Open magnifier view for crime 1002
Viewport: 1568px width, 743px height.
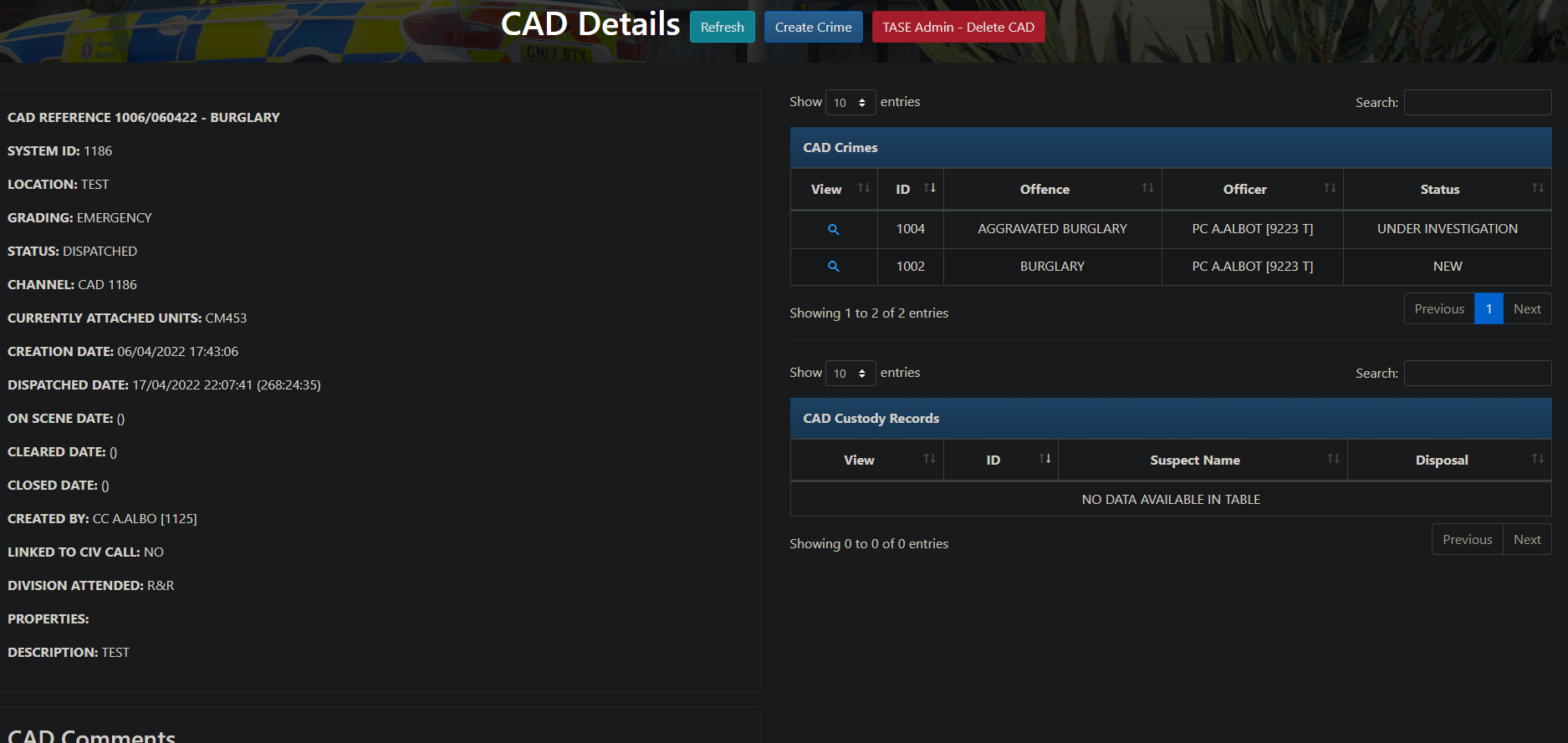[x=833, y=267]
